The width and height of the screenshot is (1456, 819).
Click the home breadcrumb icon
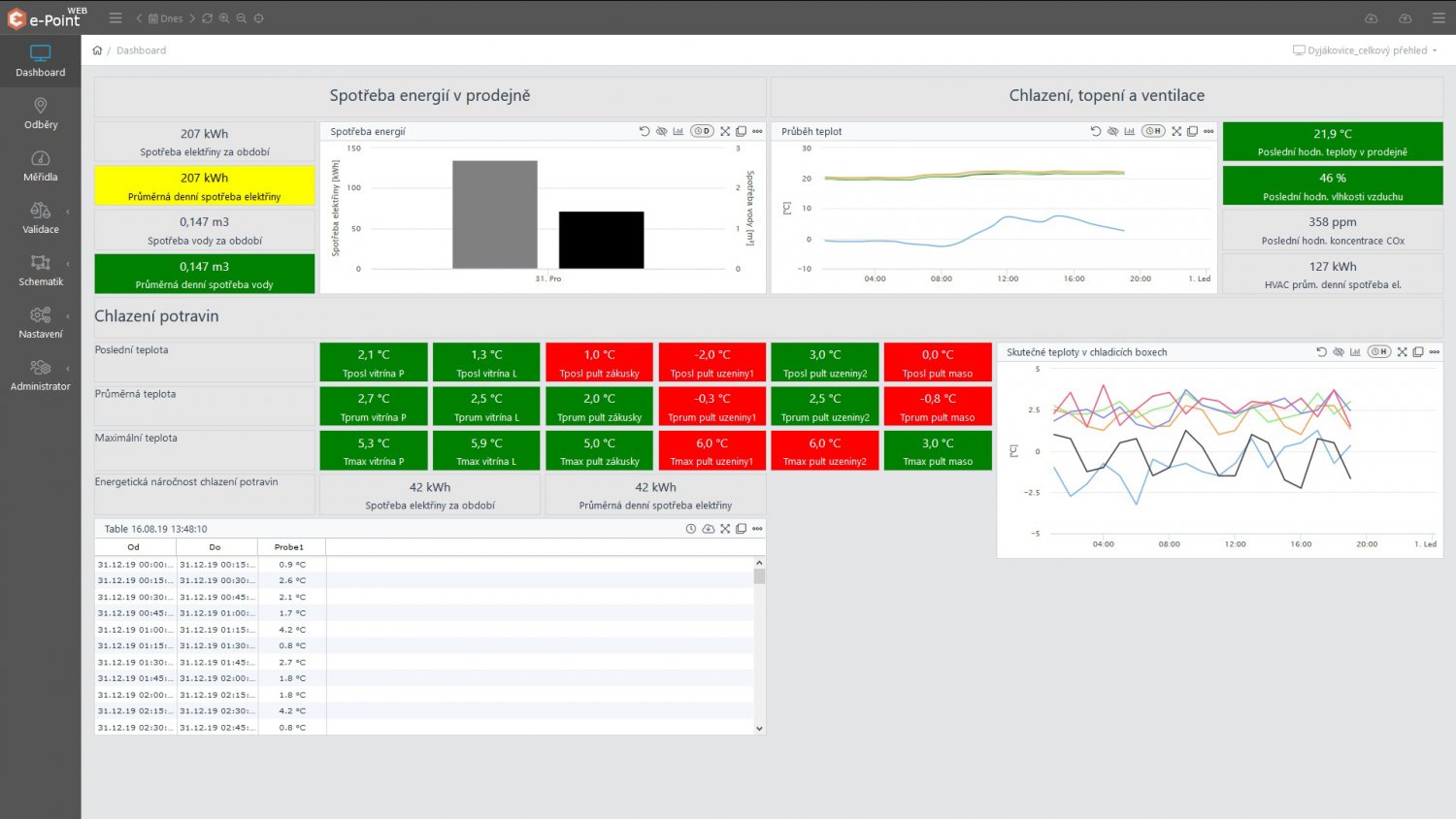coord(97,50)
